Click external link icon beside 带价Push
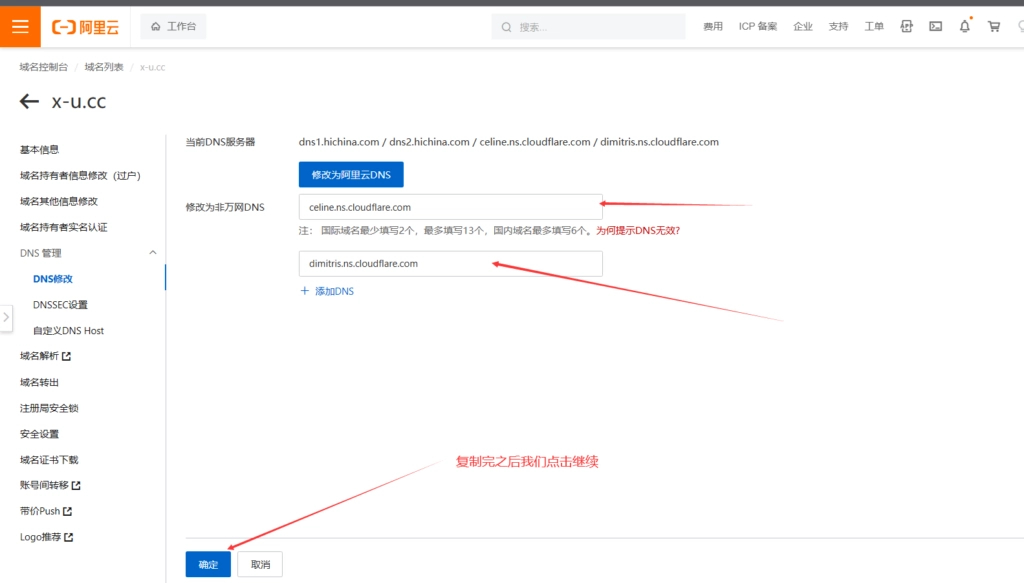The width and height of the screenshot is (1024, 583). tap(67, 511)
